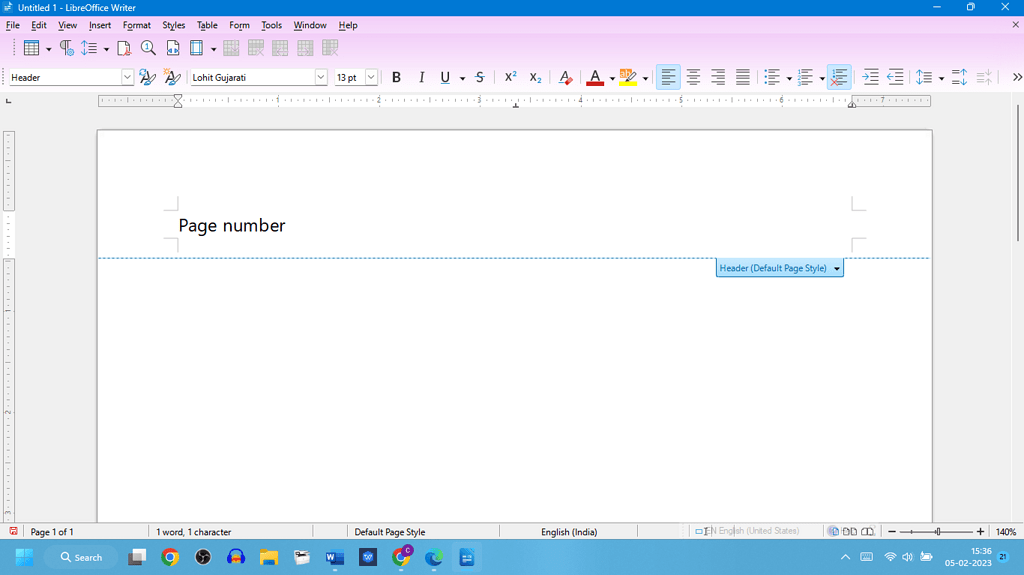Screen dimensions: 1024x575
Task: Click English (India) language in status bar
Action: click(x=569, y=532)
